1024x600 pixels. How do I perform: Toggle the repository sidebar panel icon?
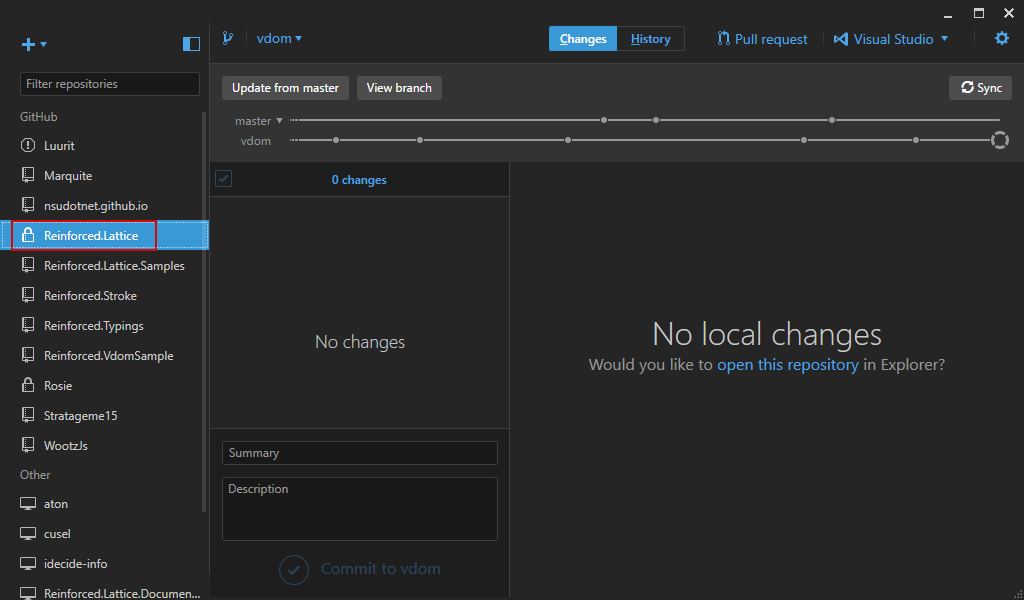[x=191, y=44]
